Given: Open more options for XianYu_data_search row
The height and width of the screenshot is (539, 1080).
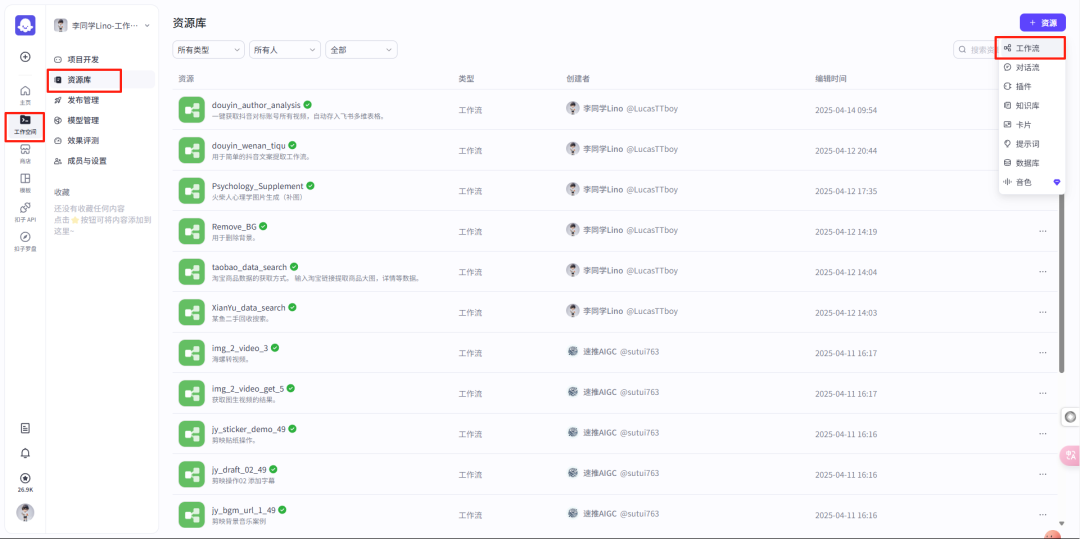Looking at the screenshot, I should click(1042, 313).
